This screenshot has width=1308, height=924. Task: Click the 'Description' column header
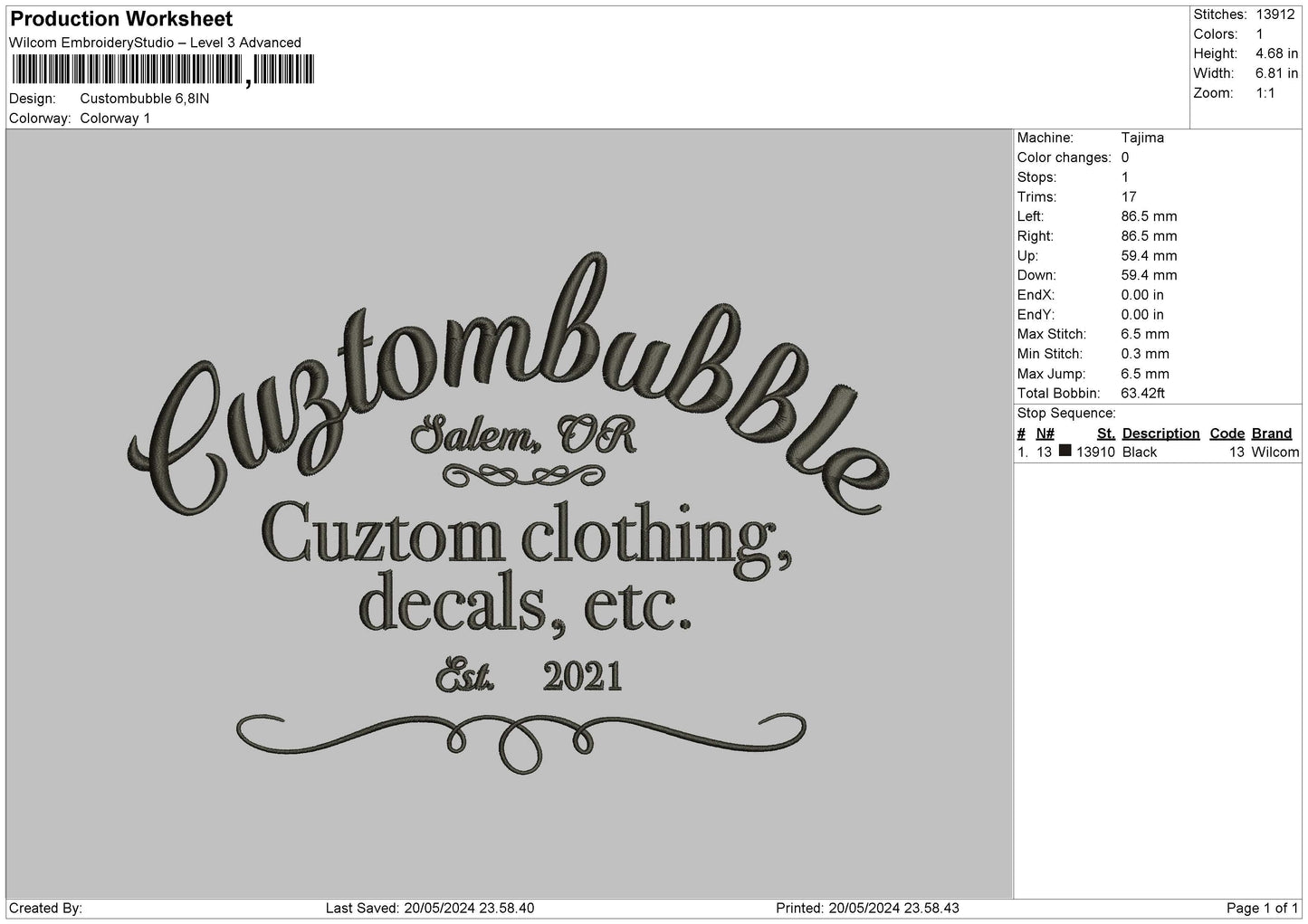[x=1161, y=433]
